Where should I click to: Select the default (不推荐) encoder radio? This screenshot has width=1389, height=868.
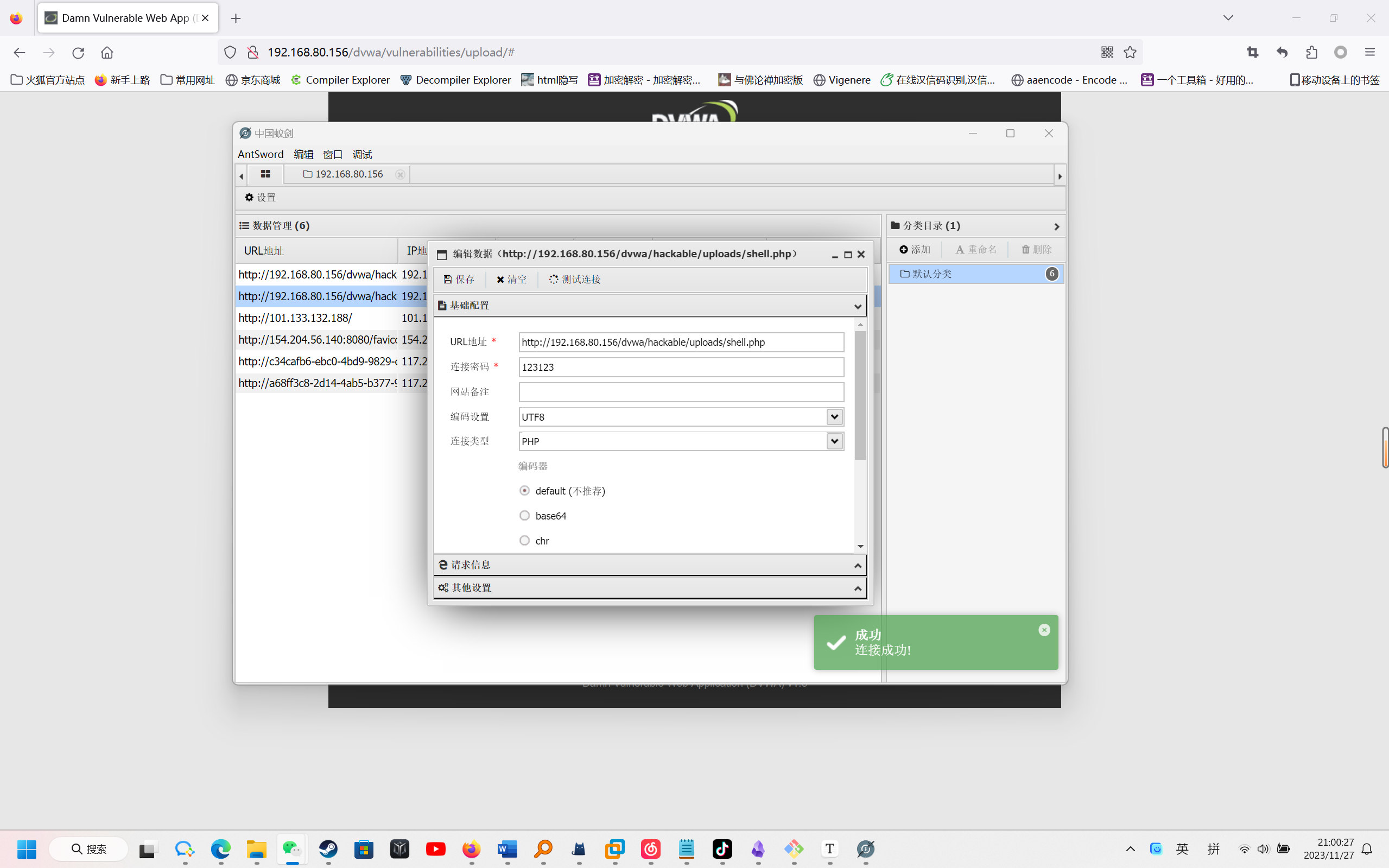point(524,490)
